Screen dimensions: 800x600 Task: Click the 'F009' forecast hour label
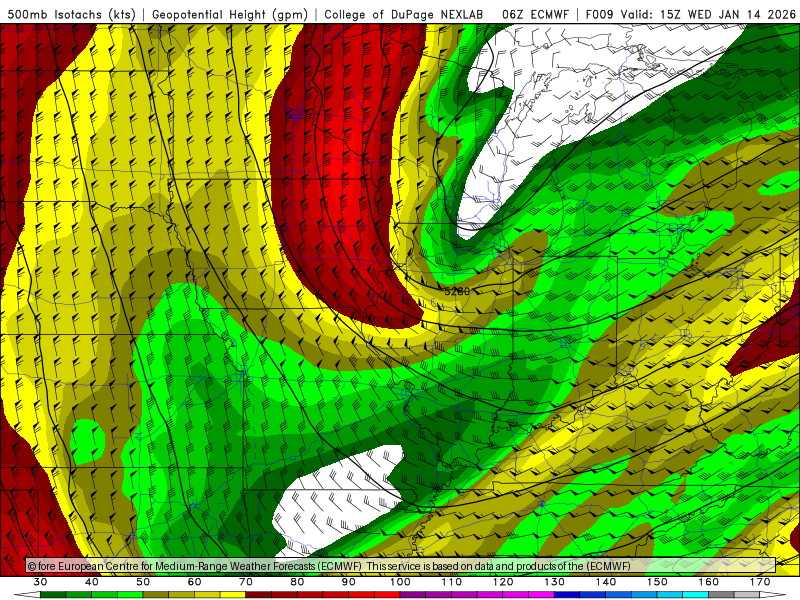599,15
